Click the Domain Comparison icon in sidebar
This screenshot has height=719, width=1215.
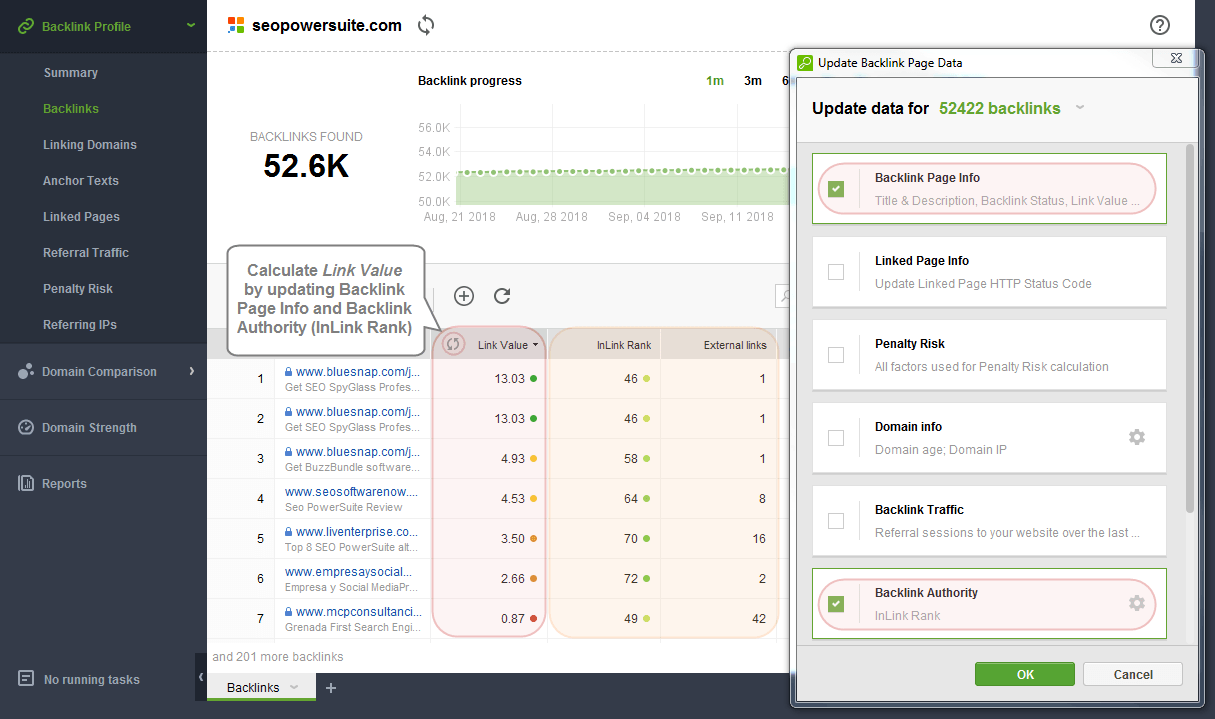pyautogui.click(x=26, y=371)
